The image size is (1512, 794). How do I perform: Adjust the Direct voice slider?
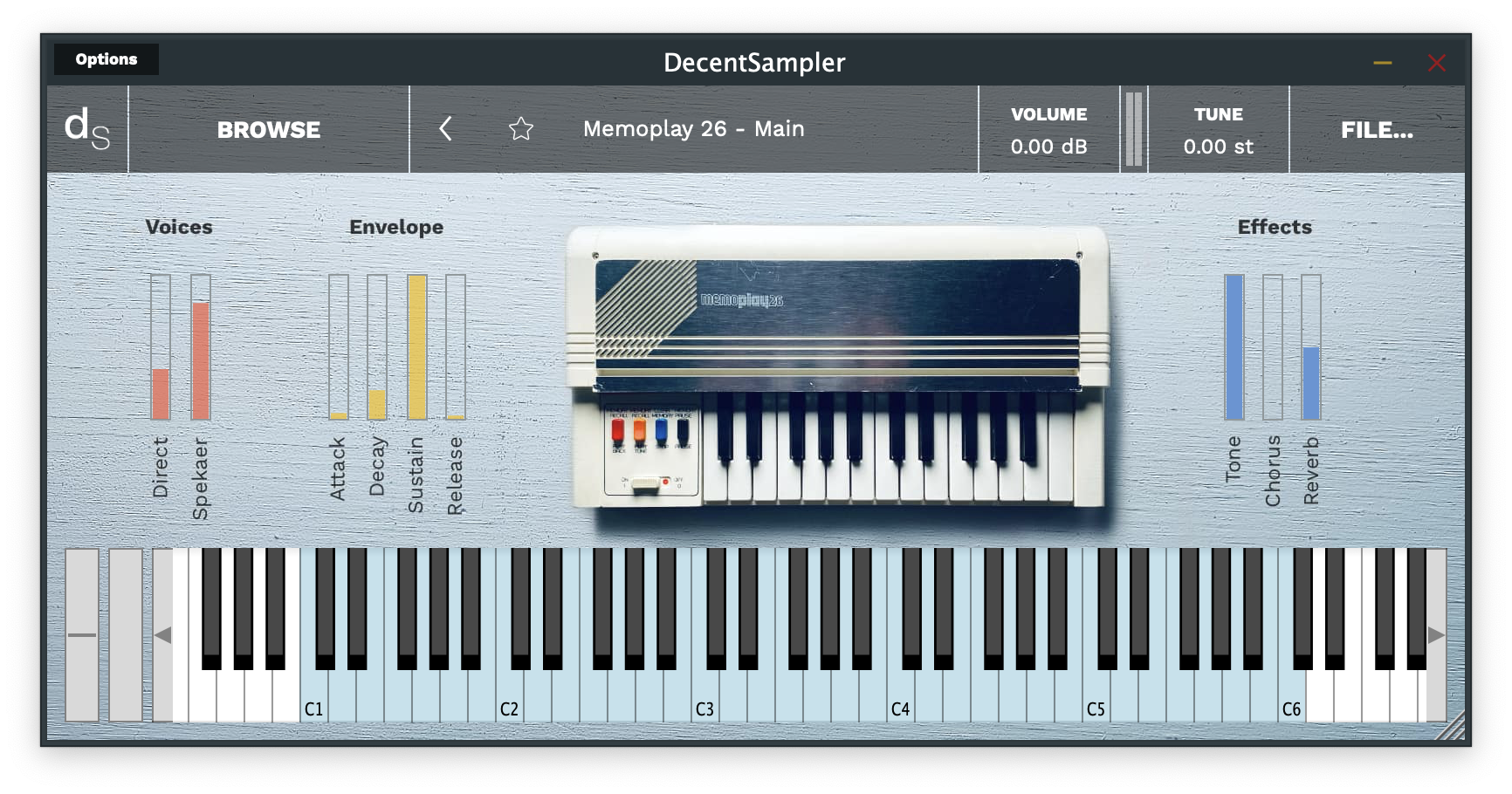point(161,347)
